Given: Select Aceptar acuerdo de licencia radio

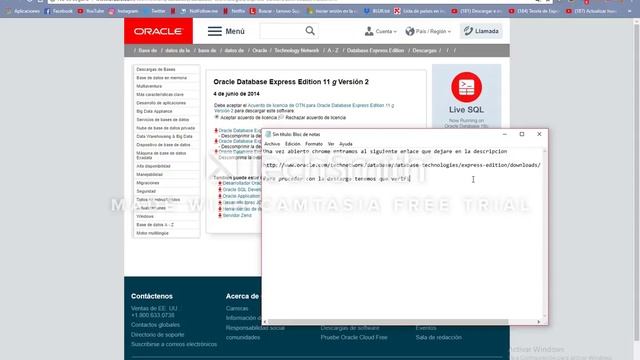Looking at the screenshot, I should (217, 117).
